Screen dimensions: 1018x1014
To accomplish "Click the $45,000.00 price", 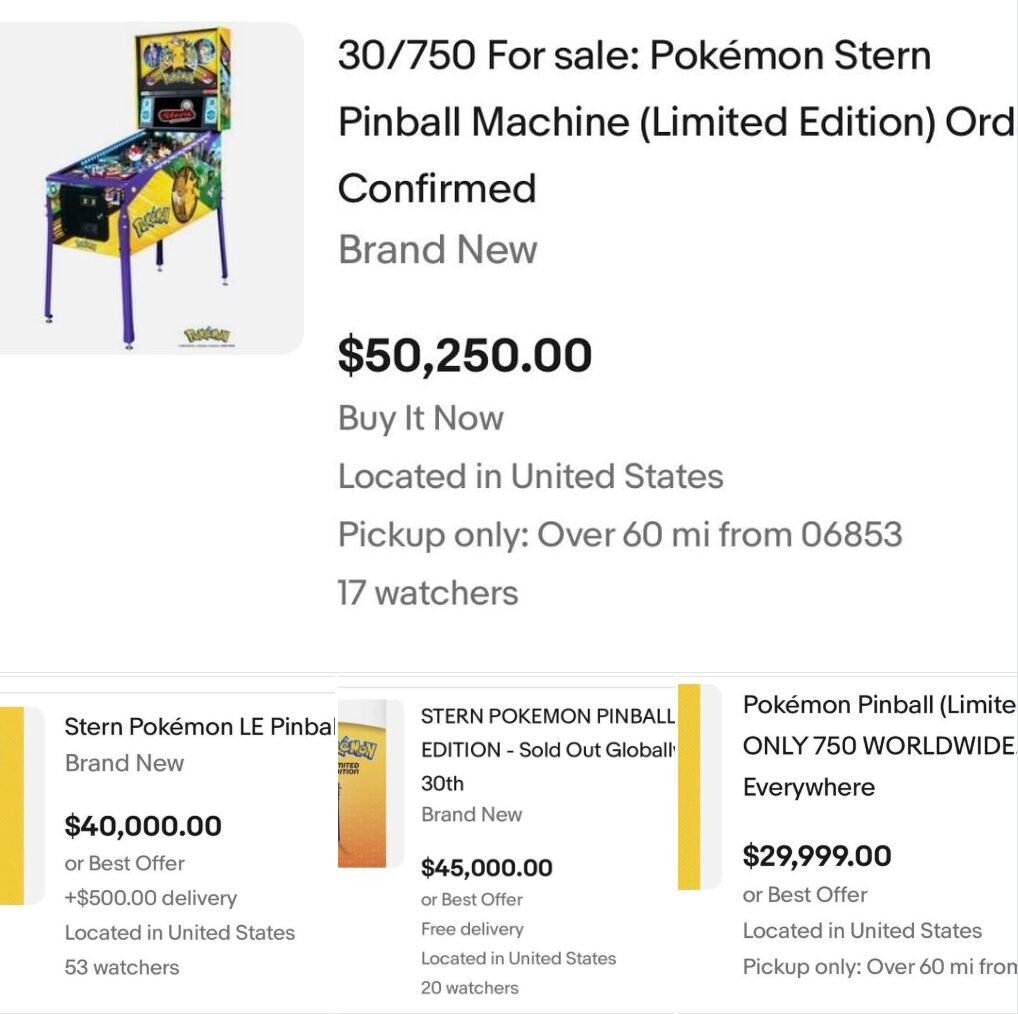I will click(x=487, y=867).
